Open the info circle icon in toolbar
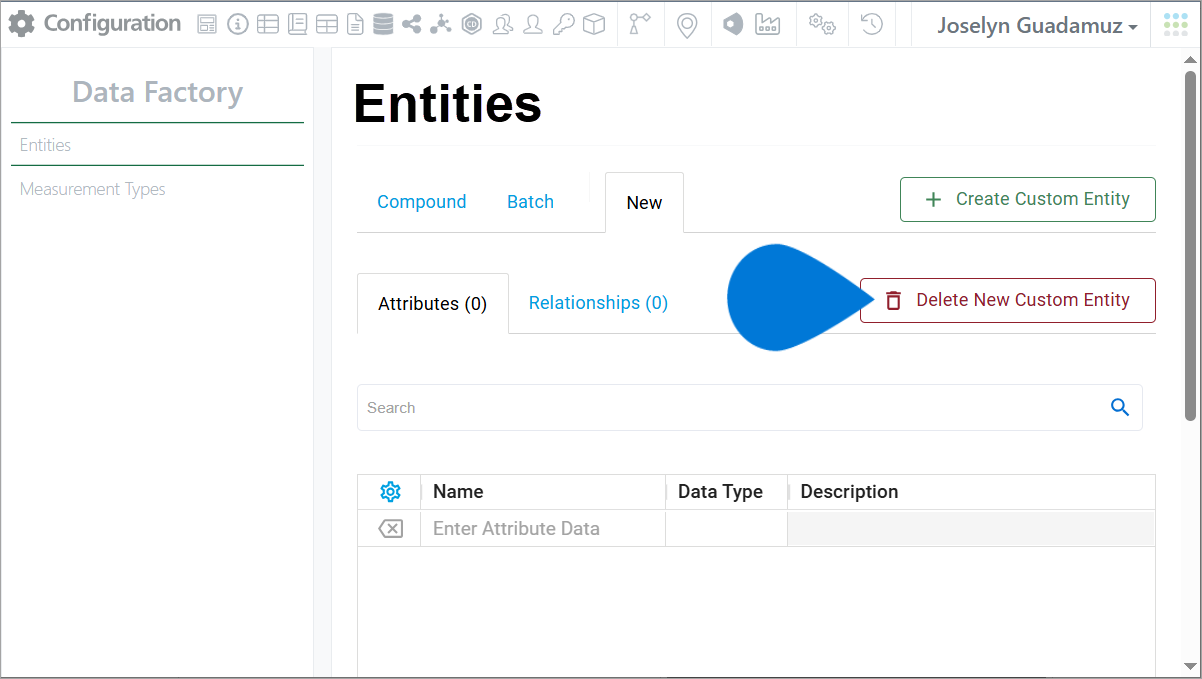 (237, 25)
